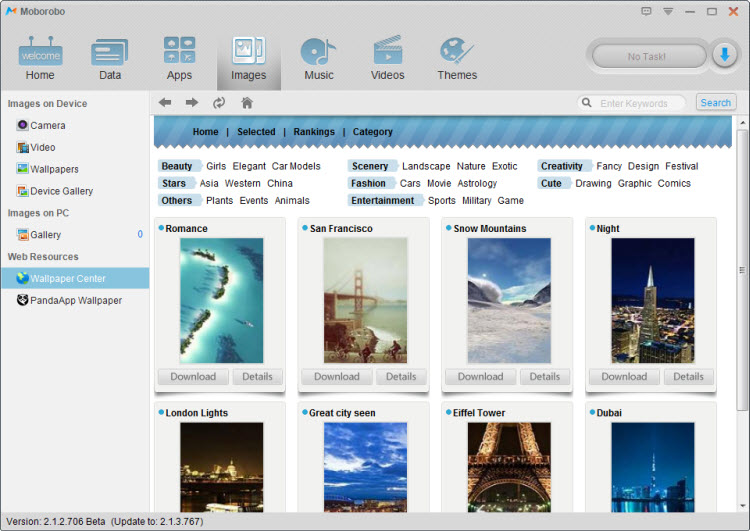Download the Romance wallpaper
The width and height of the screenshot is (750, 531).
coord(193,376)
